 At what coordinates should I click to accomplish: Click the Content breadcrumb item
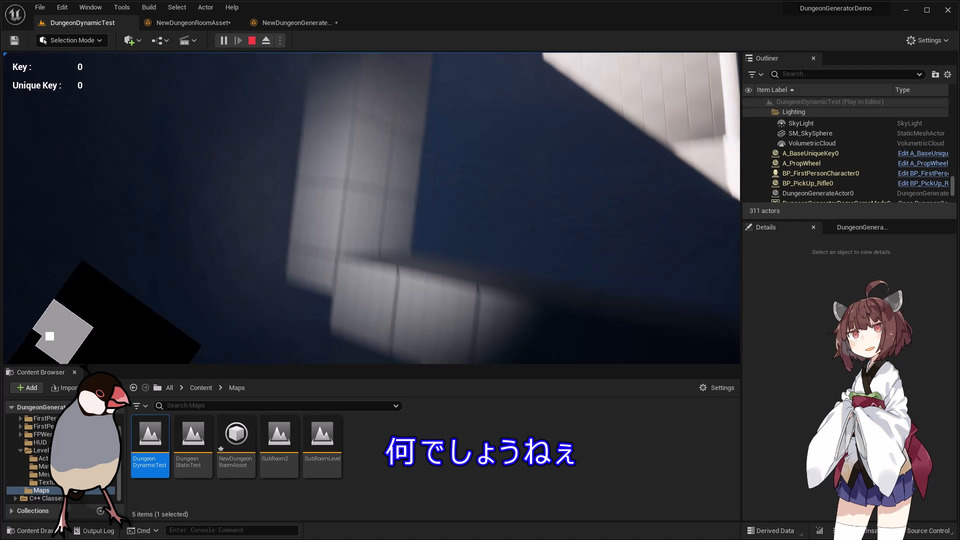[201, 388]
